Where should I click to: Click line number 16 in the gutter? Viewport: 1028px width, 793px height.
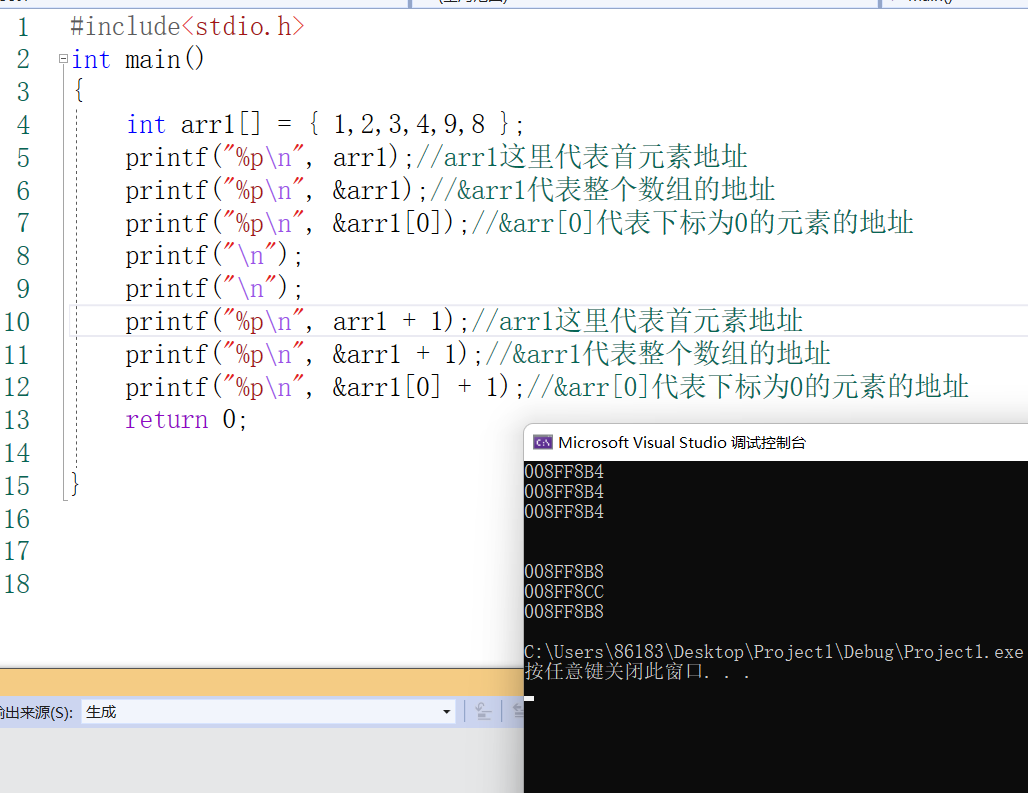point(17,519)
